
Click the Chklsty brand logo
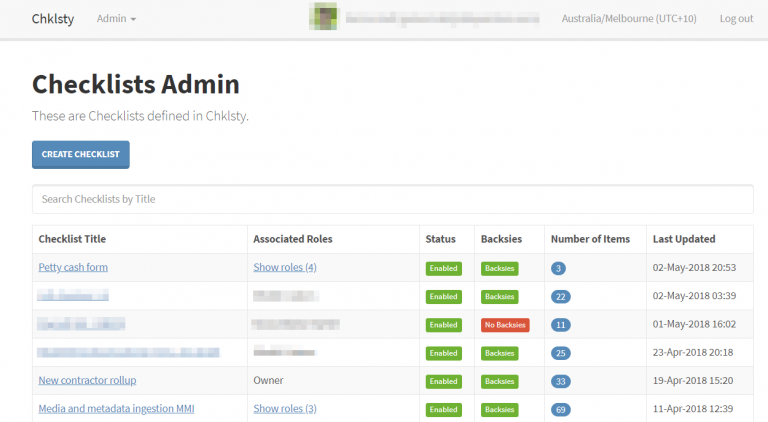pyautogui.click(x=52, y=19)
